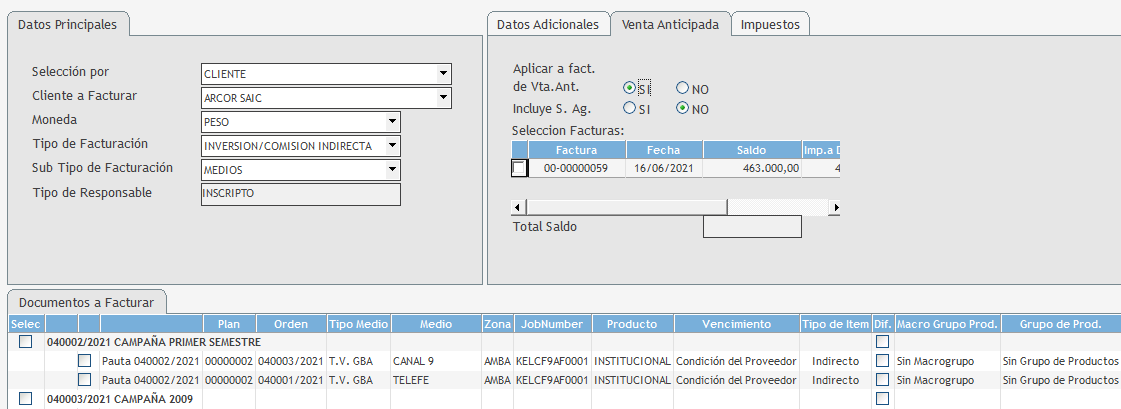This screenshot has height=409, width=1121.
Task: Tick checkbox for 040003/2021 CAMPAÑA 2009
Action: point(25,399)
